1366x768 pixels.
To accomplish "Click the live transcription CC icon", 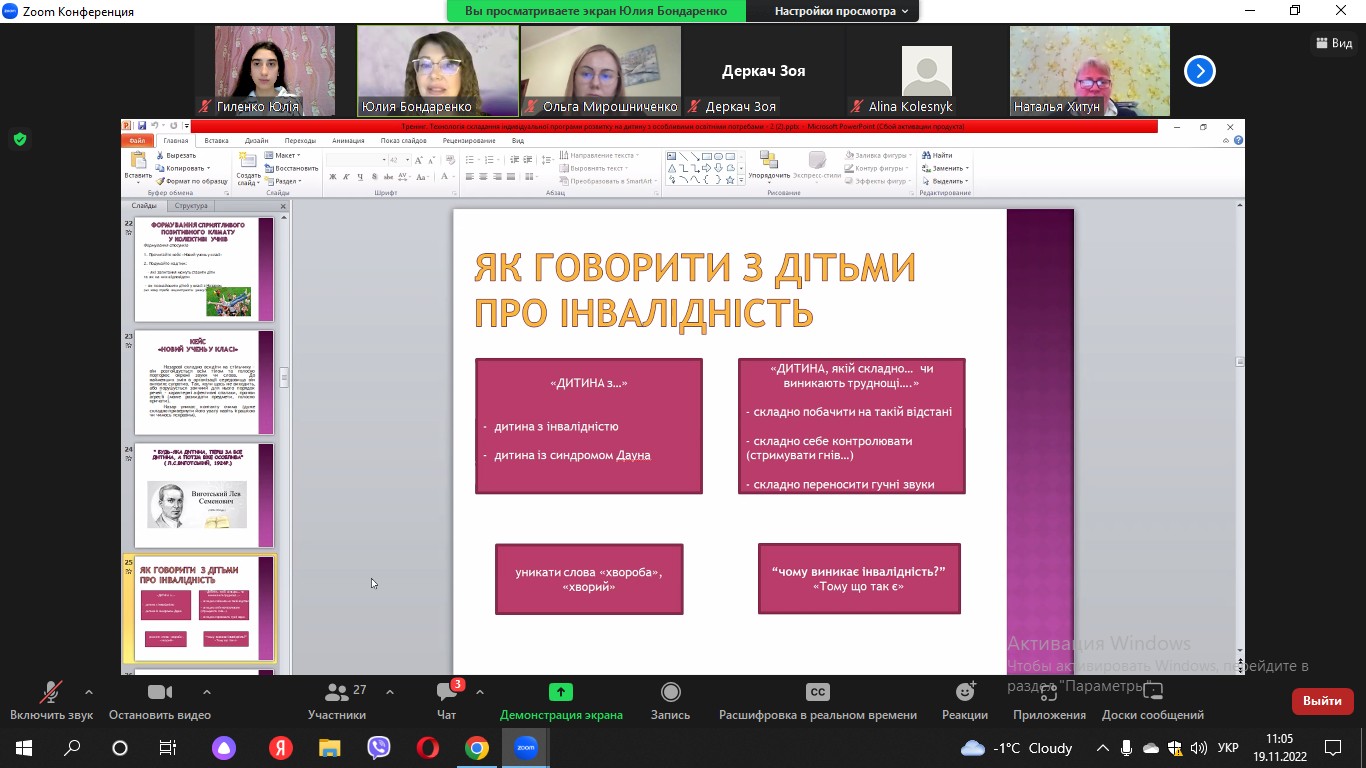I will [x=817, y=693].
